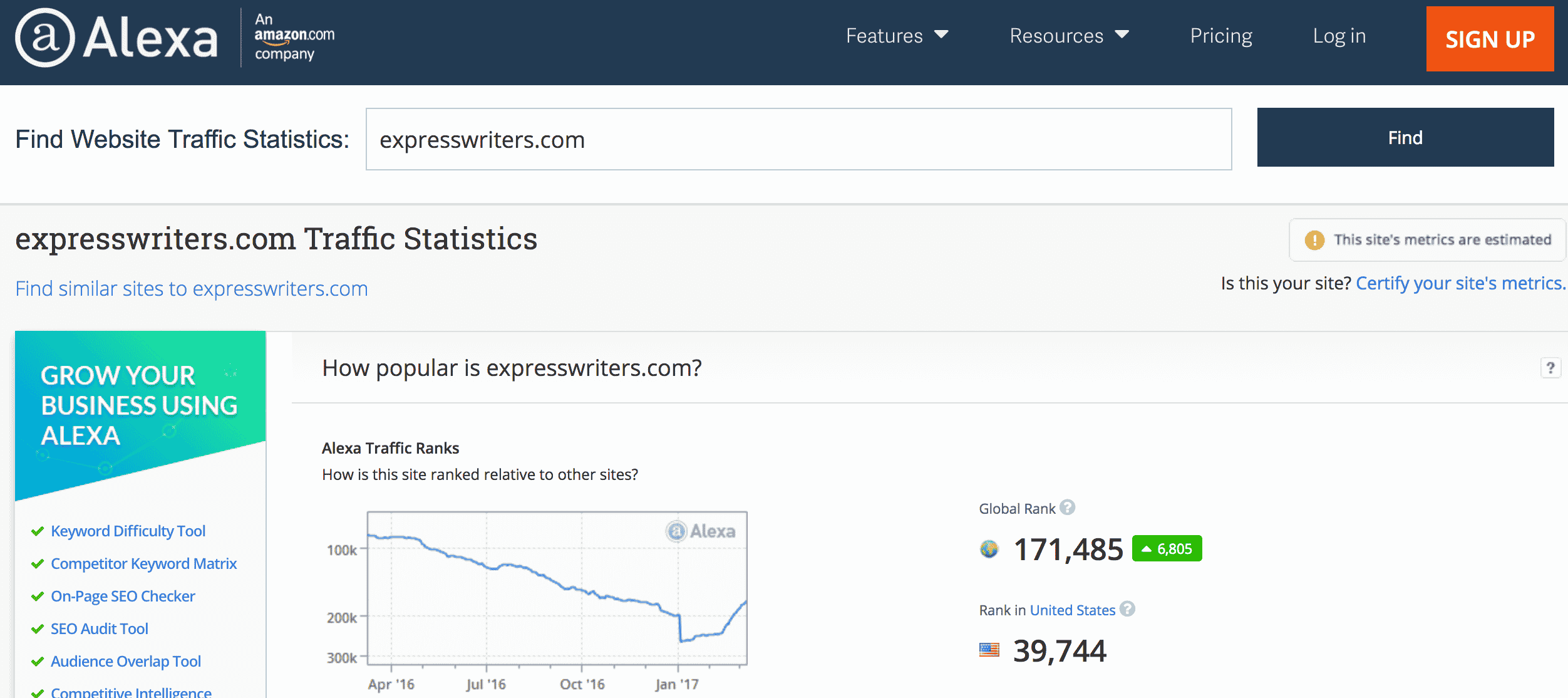Click the Global Rank label
The image size is (1568, 698).
pos(1017,509)
